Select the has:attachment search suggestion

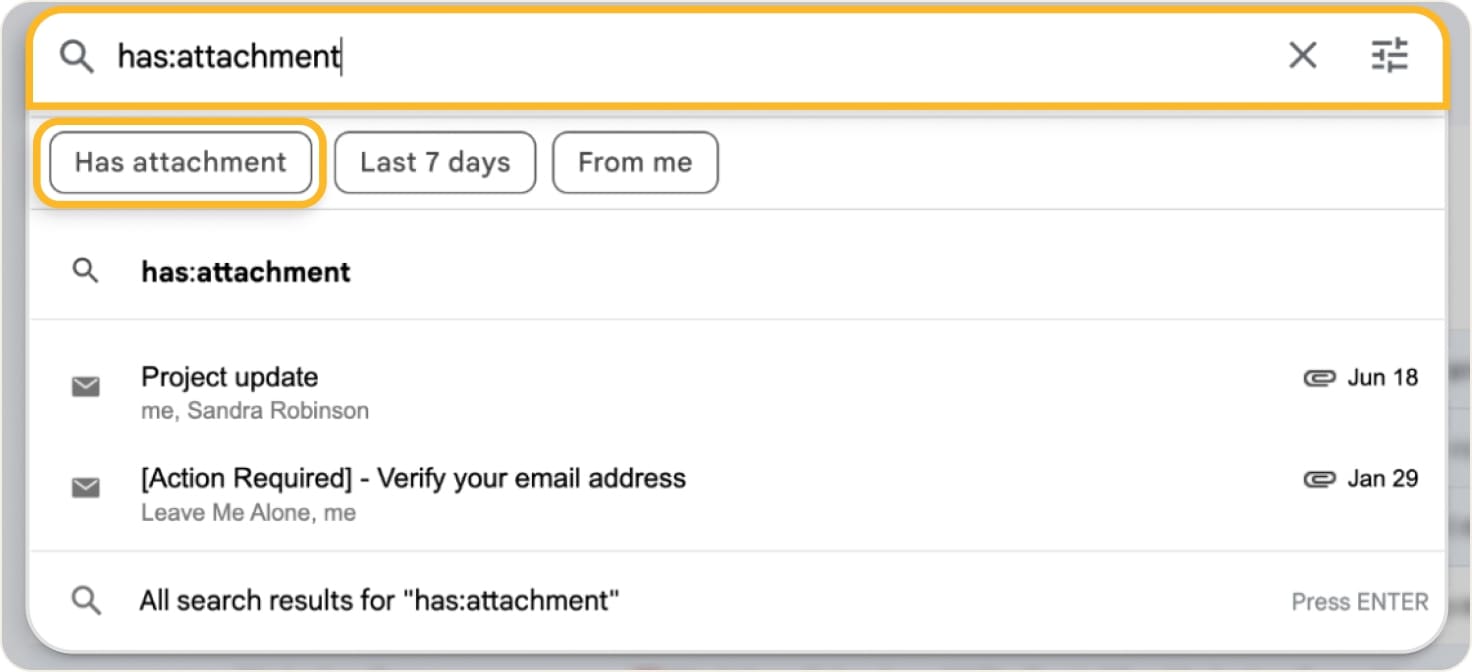point(245,271)
